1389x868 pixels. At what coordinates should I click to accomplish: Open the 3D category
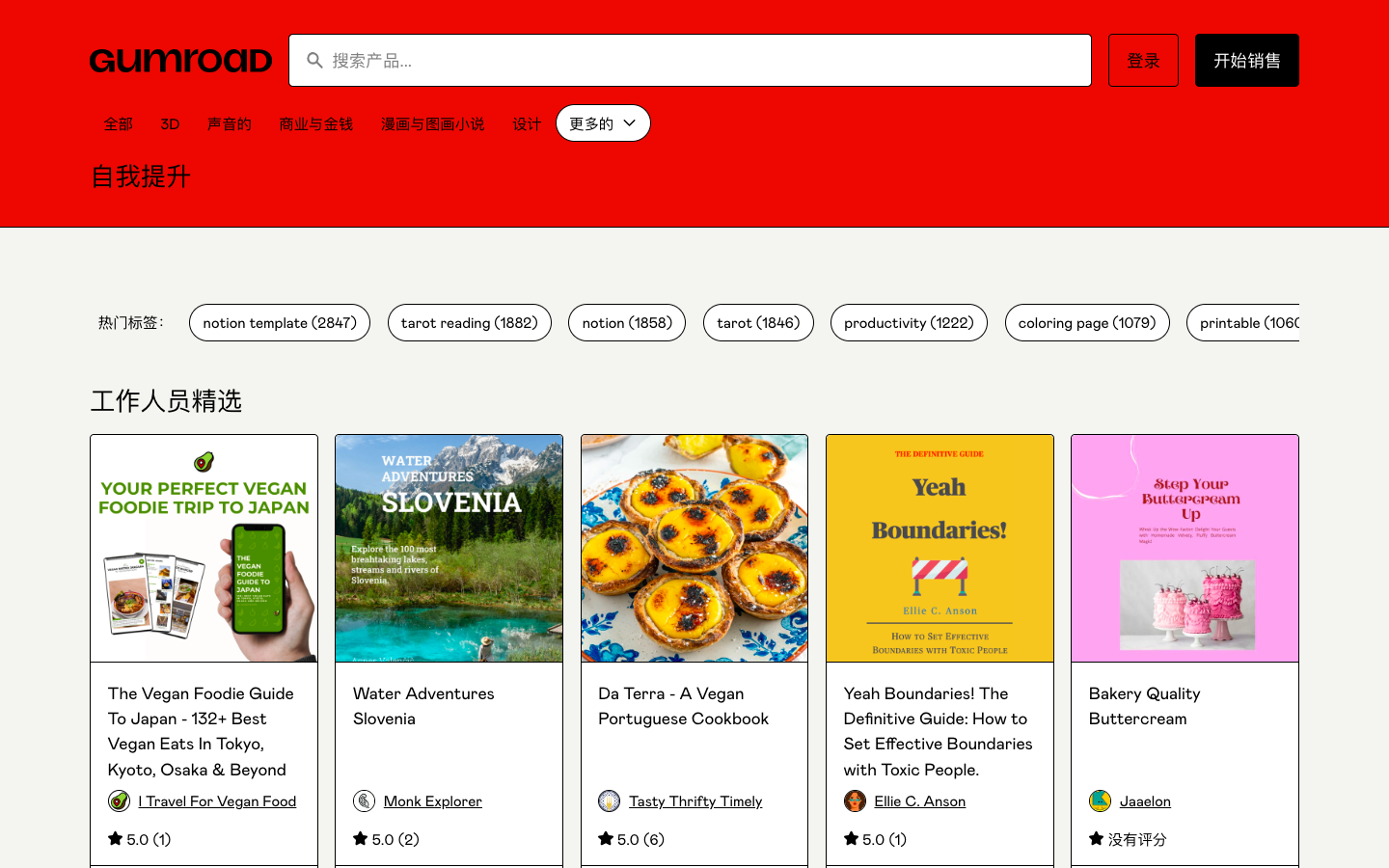(x=170, y=123)
